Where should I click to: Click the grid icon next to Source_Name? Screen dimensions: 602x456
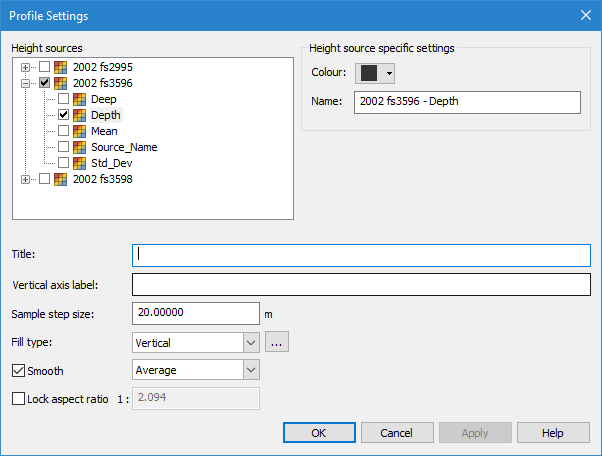pos(80,147)
